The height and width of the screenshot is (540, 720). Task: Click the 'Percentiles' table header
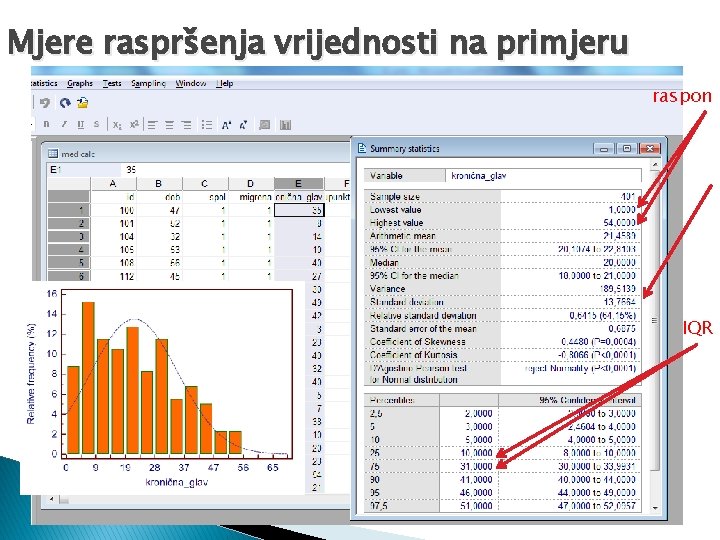click(392, 400)
